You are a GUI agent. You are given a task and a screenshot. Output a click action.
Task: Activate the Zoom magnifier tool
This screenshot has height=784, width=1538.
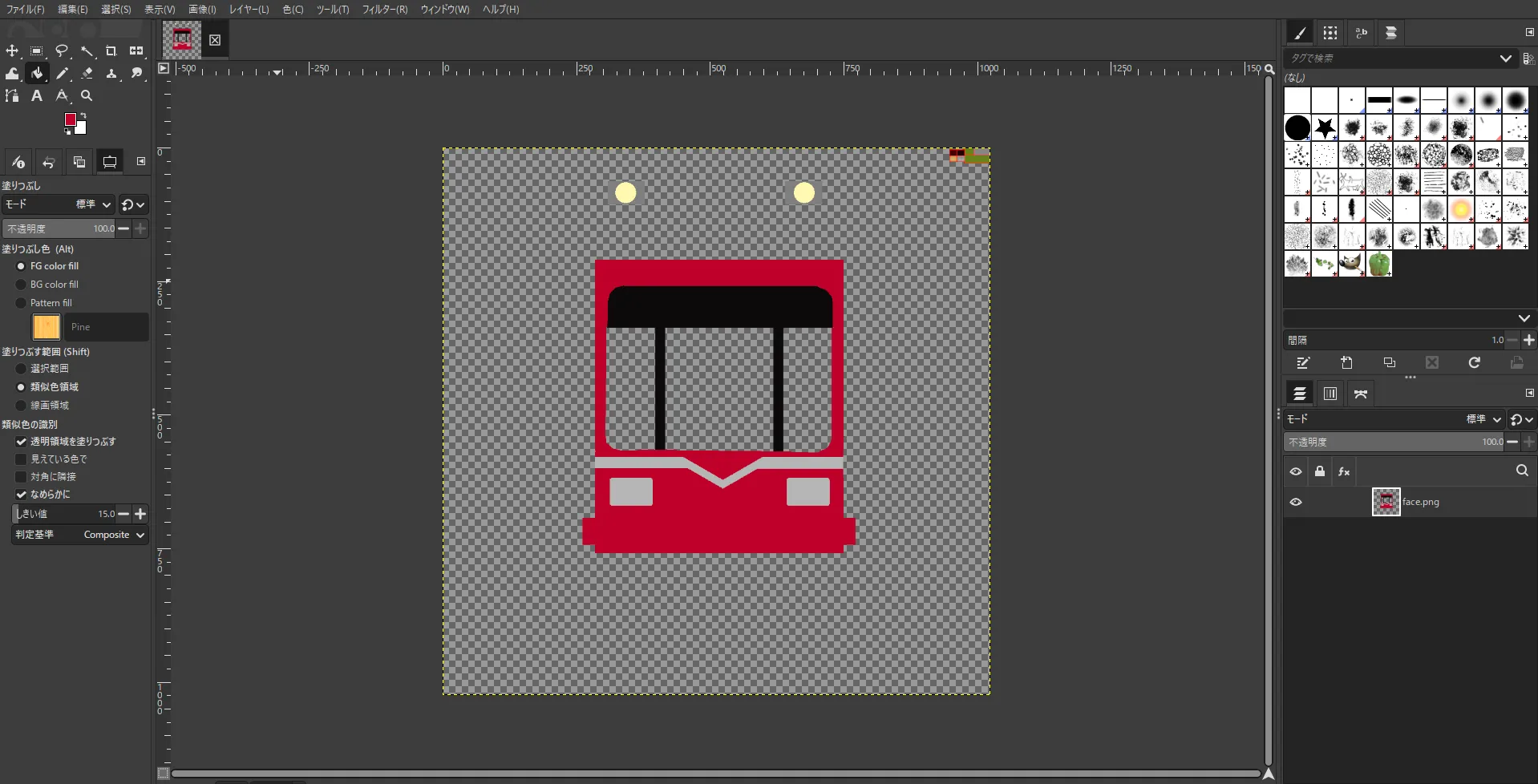pos(87,95)
